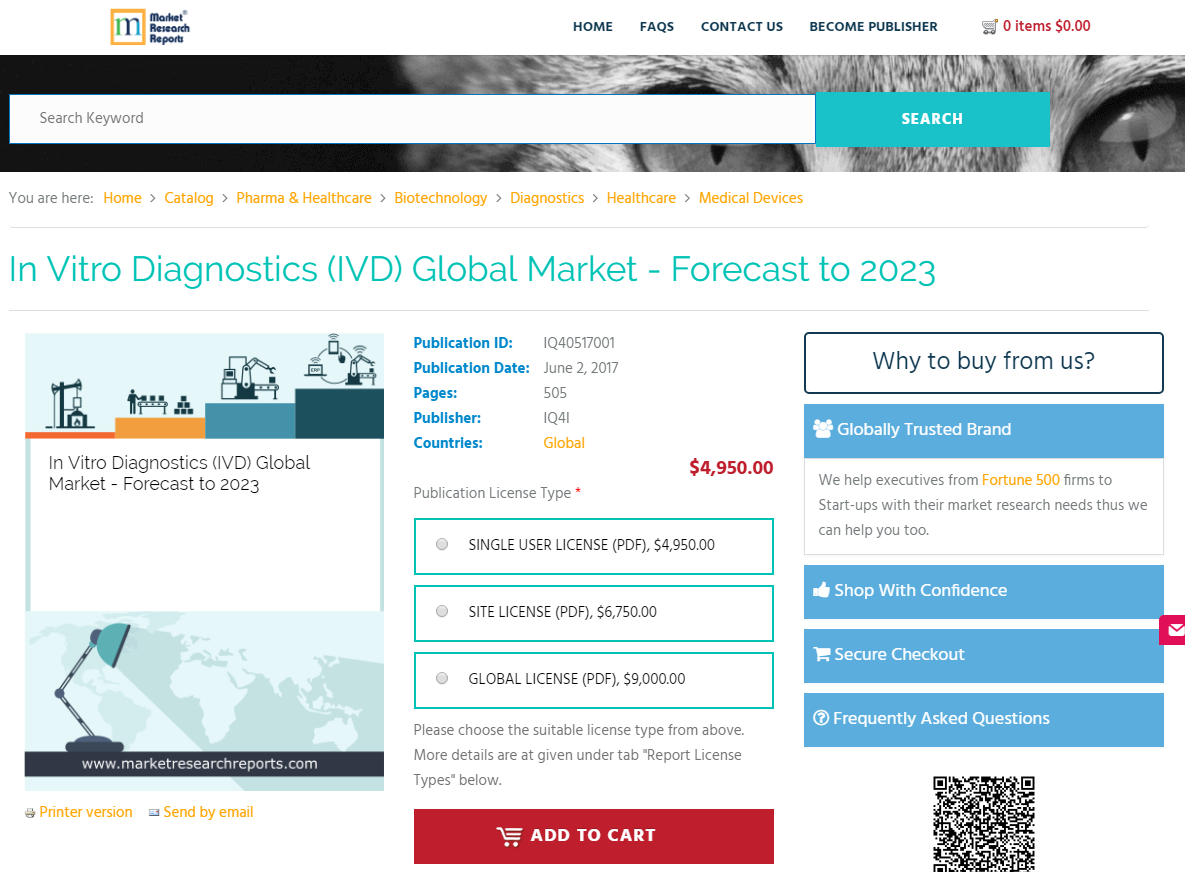
Task: Click the thumbs-up icon on Shop With Confidence
Action: pos(822,590)
